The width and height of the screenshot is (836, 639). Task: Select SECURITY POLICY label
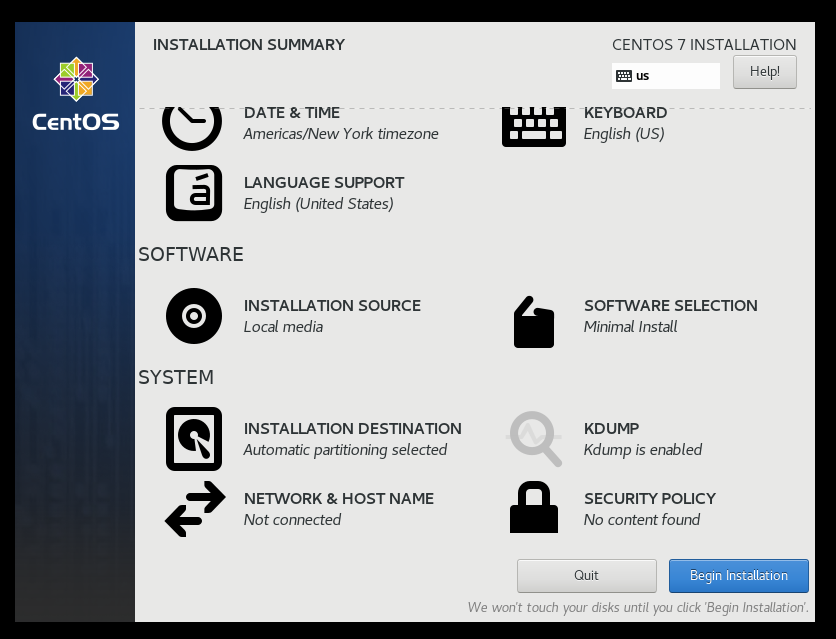click(x=650, y=498)
